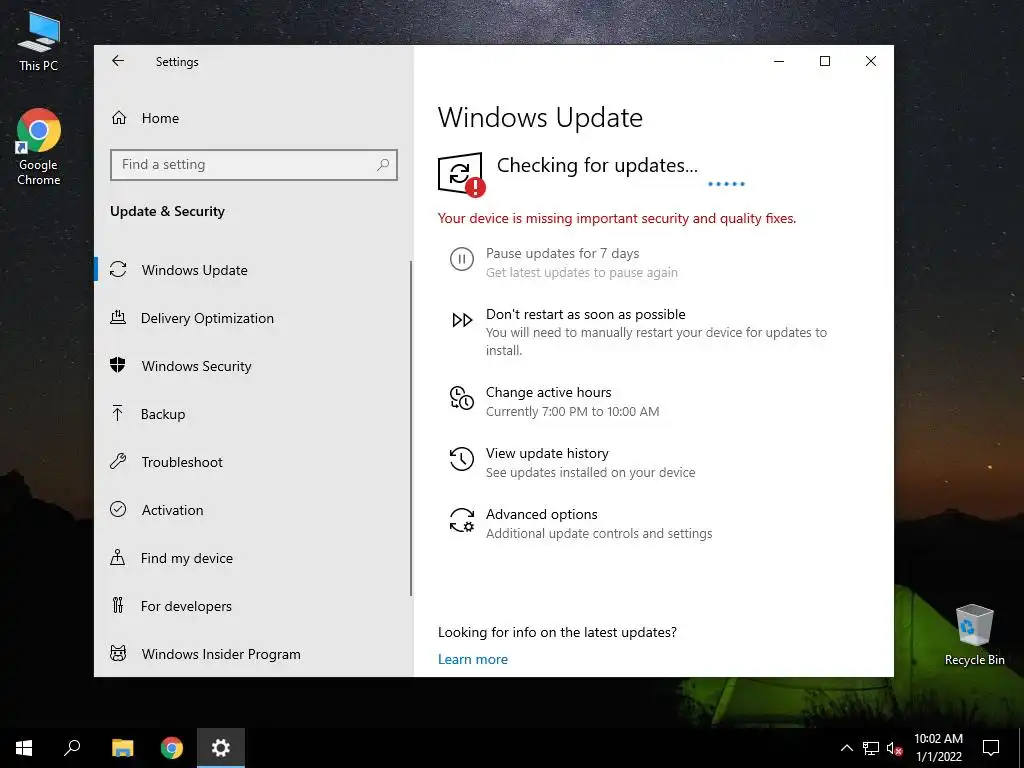The height and width of the screenshot is (768, 1024).
Task: Open the clock and date flyout
Action: click(x=938, y=748)
